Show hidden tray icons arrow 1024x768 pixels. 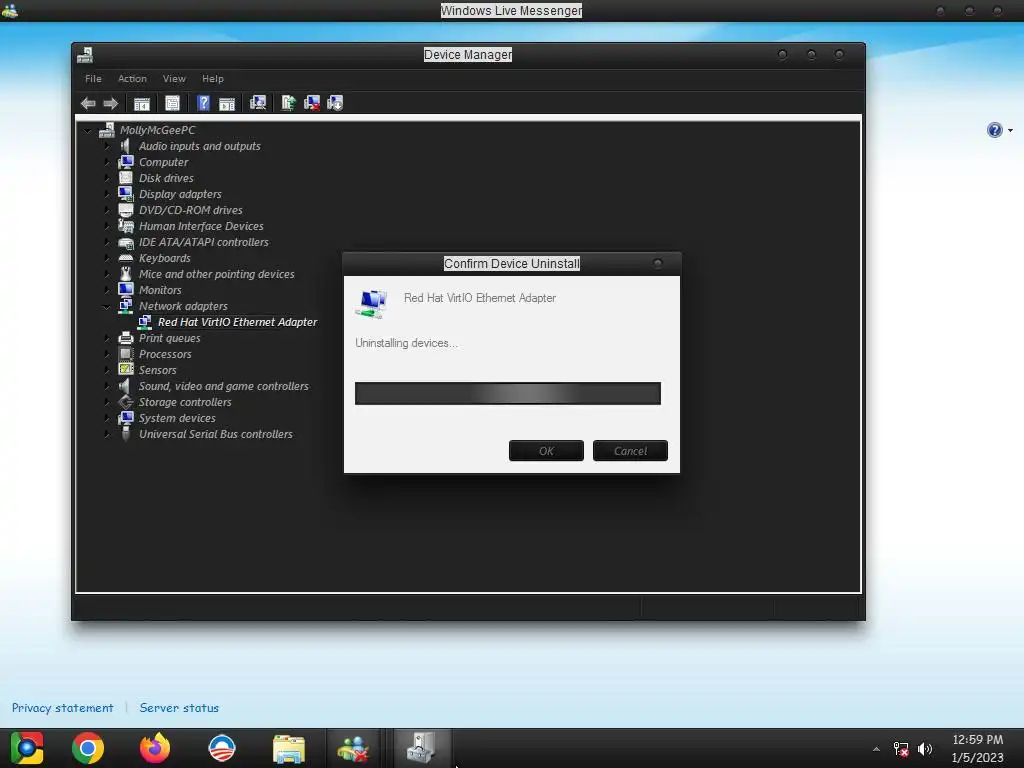[x=876, y=749]
